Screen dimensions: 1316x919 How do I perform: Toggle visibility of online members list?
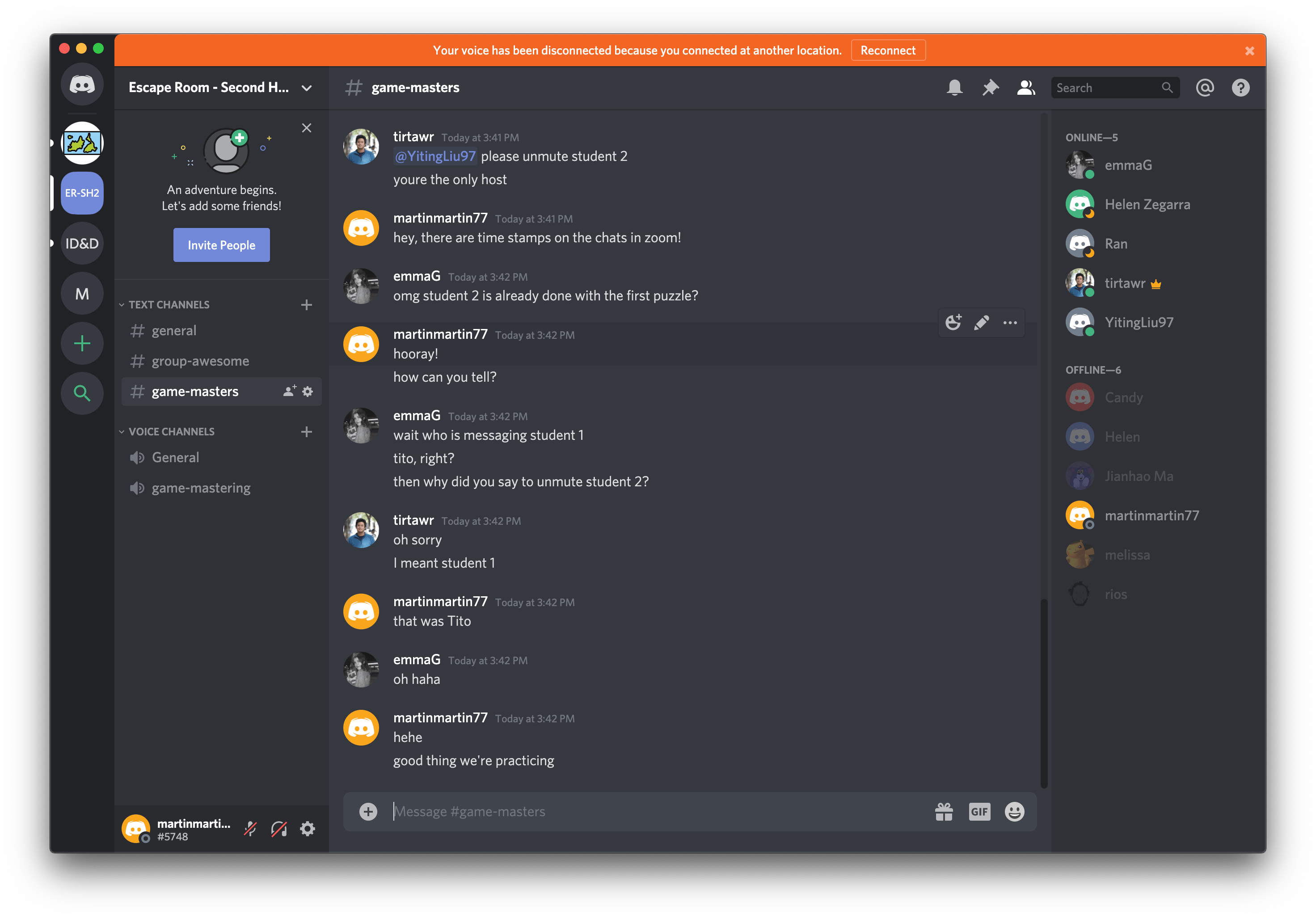pos(1026,88)
